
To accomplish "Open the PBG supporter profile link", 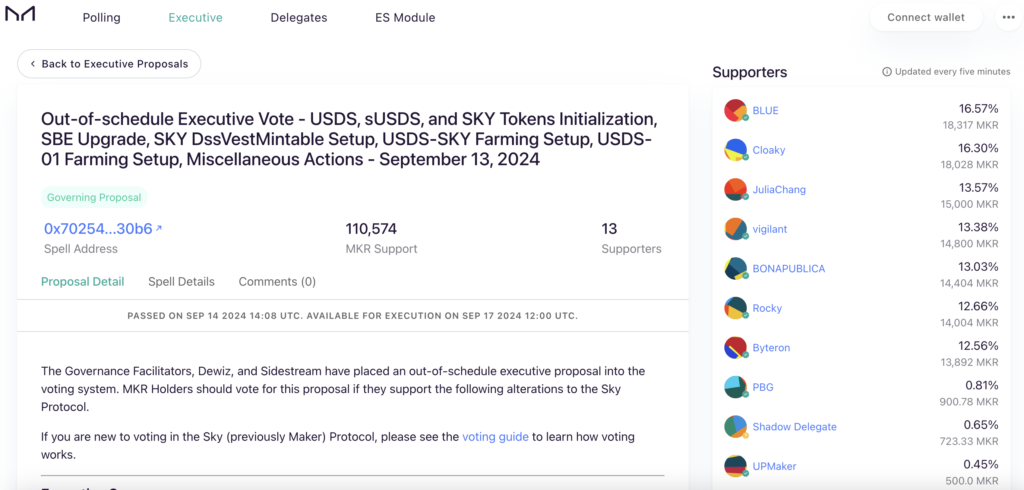I will [x=763, y=387].
